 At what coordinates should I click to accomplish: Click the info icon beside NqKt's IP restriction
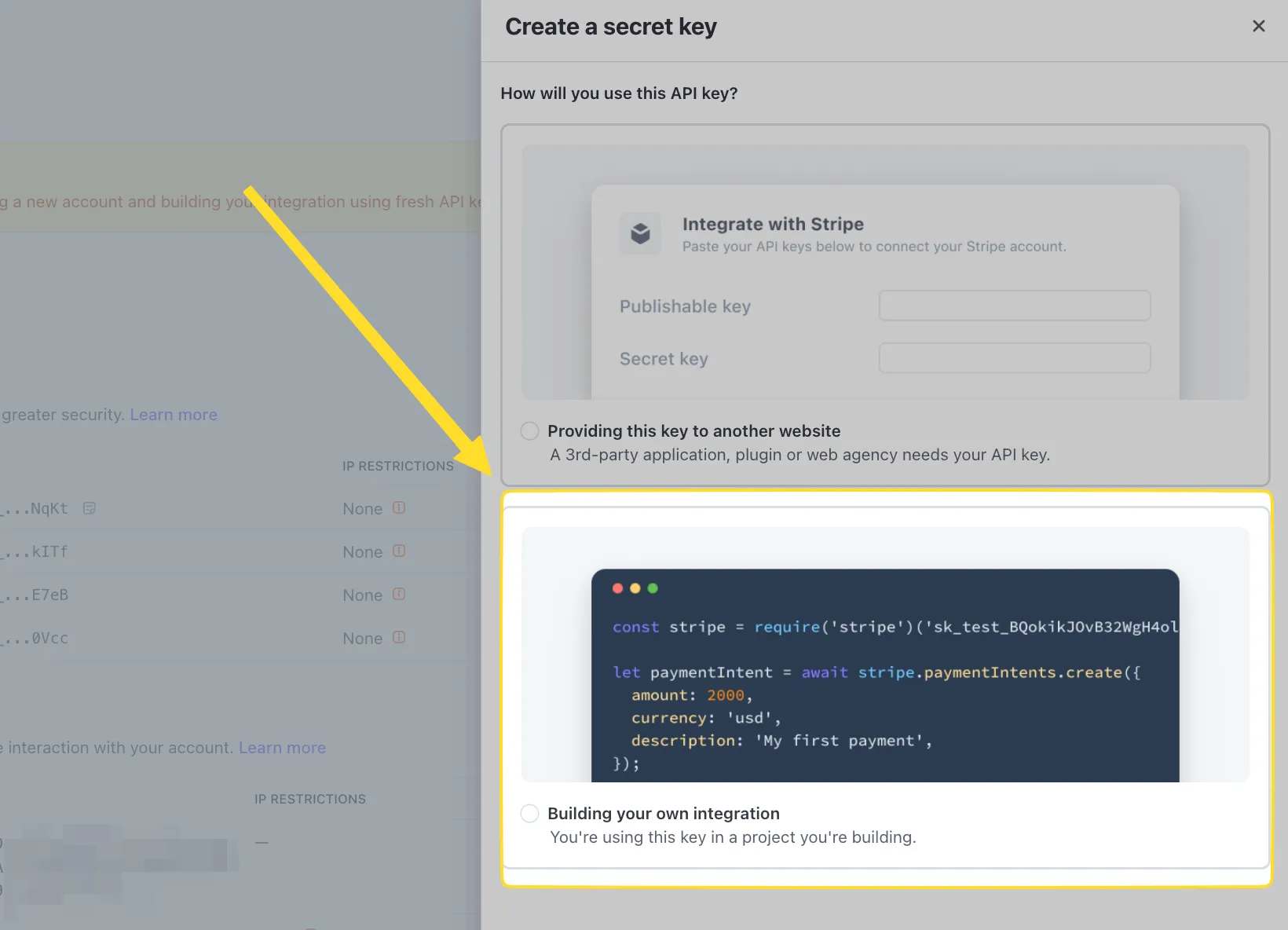click(x=399, y=508)
